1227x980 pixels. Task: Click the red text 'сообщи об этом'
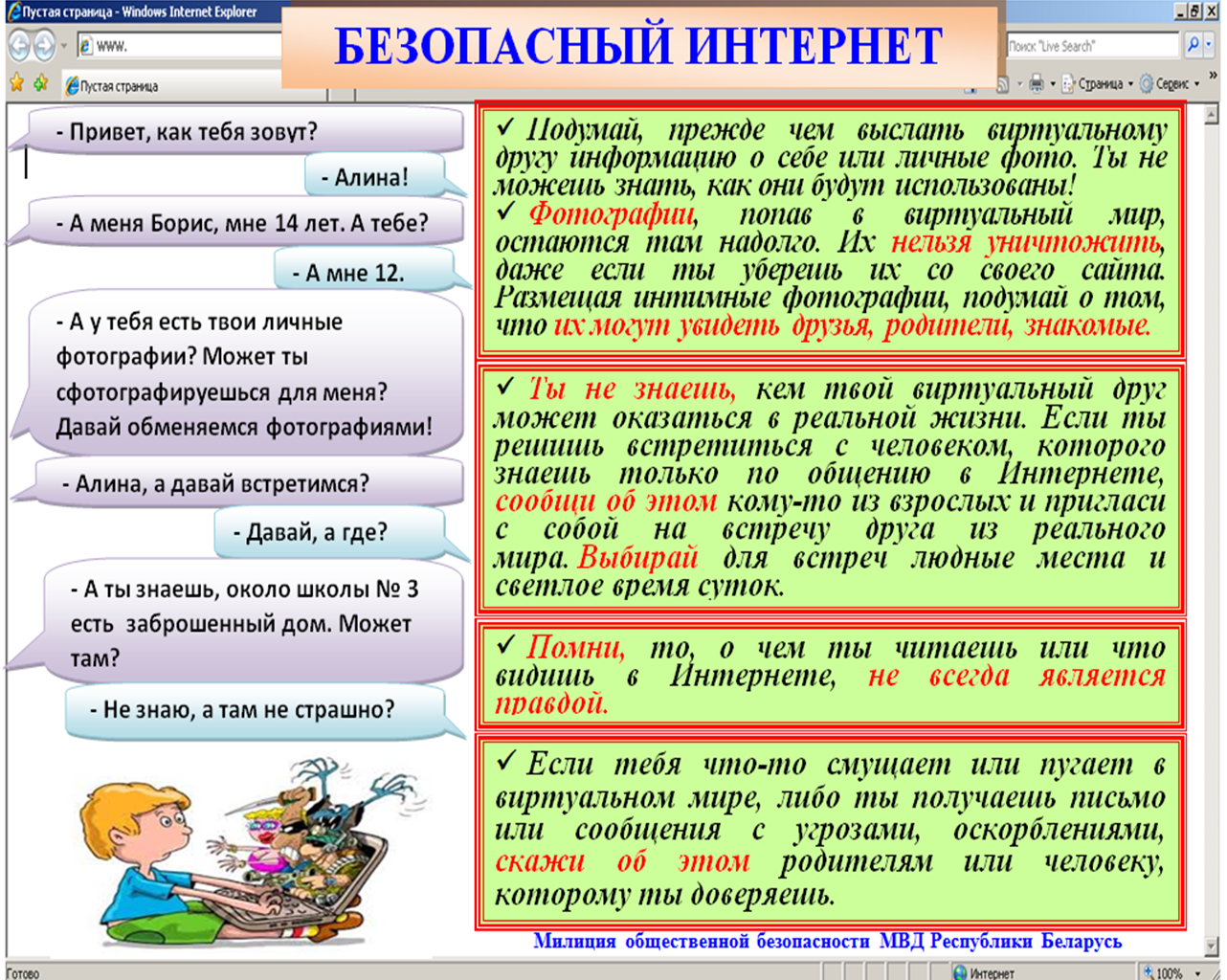[x=606, y=501]
